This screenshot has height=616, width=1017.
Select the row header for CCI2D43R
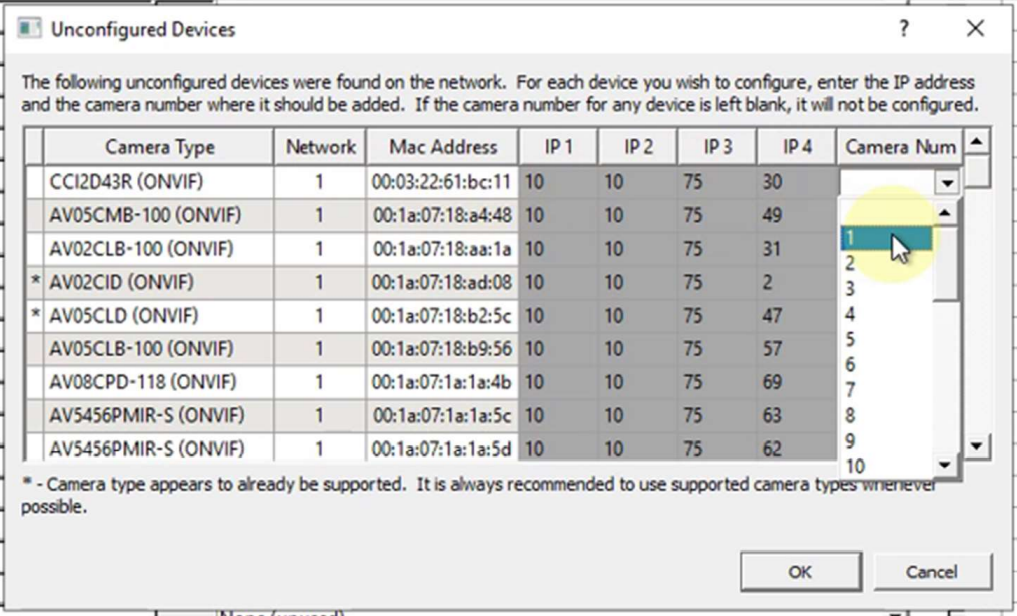[34, 182]
